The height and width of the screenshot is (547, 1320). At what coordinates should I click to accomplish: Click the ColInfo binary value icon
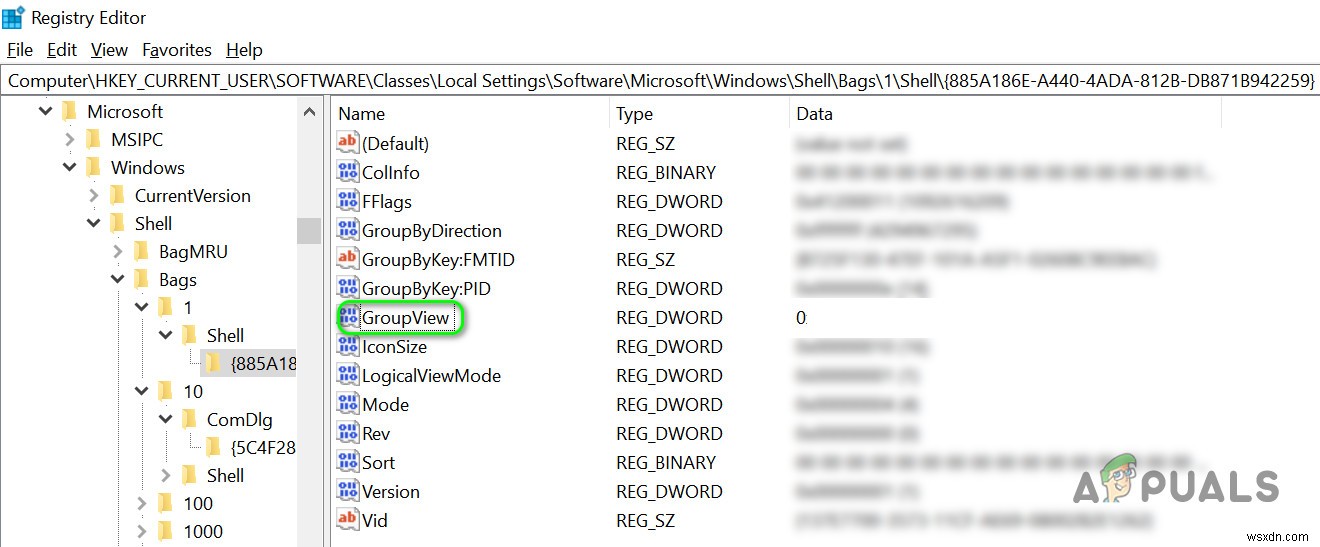(348, 172)
